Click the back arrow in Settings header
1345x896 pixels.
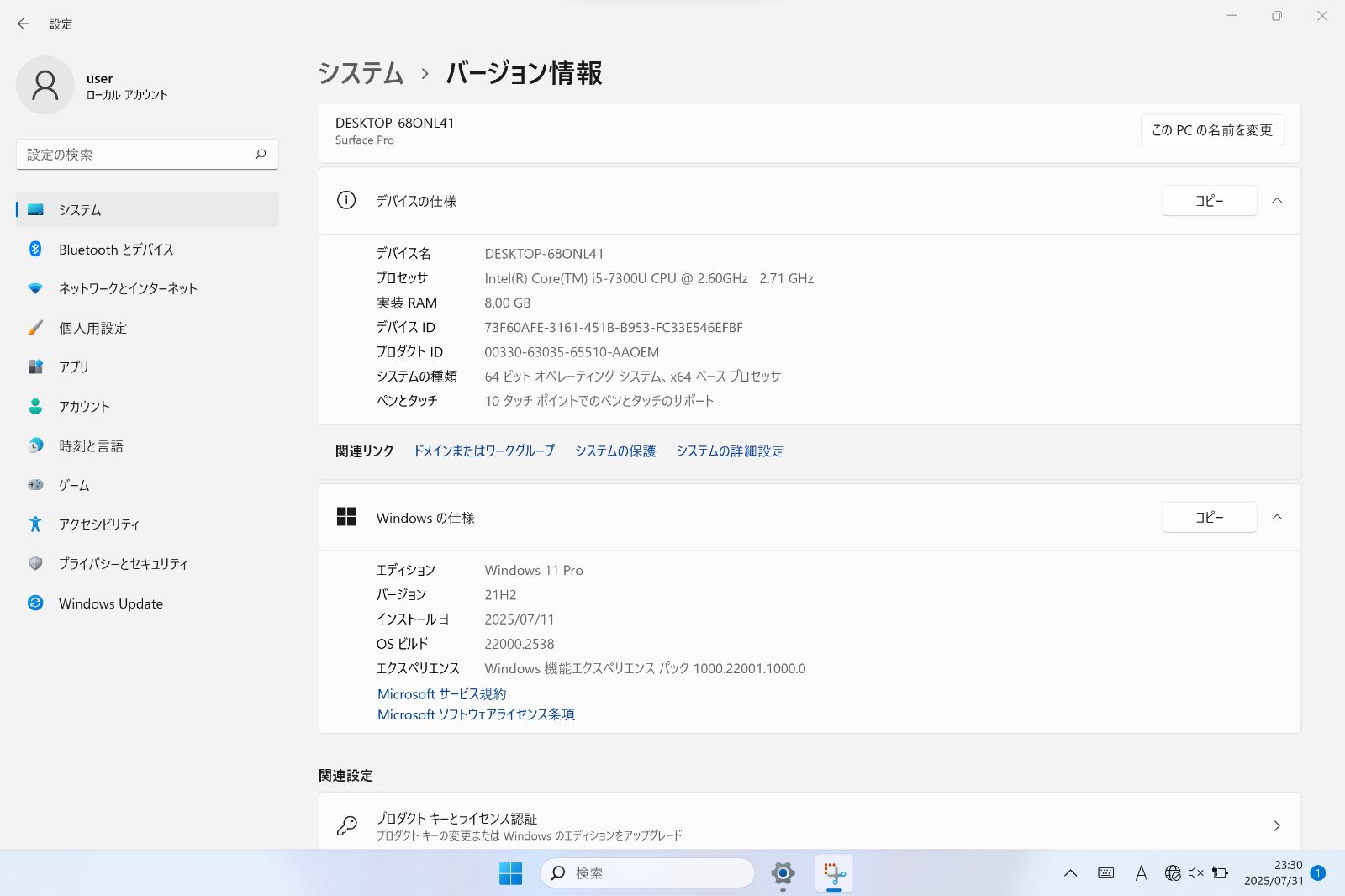click(24, 24)
